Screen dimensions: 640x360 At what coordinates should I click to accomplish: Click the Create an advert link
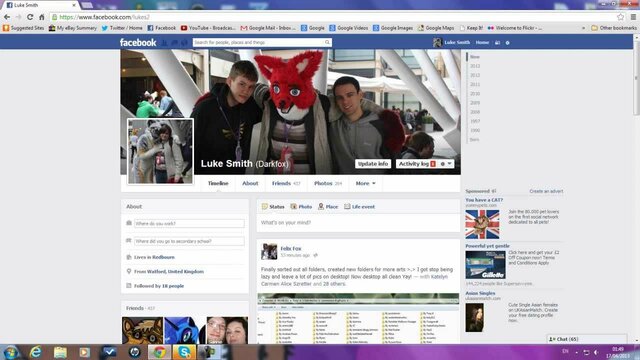point(546,191)
